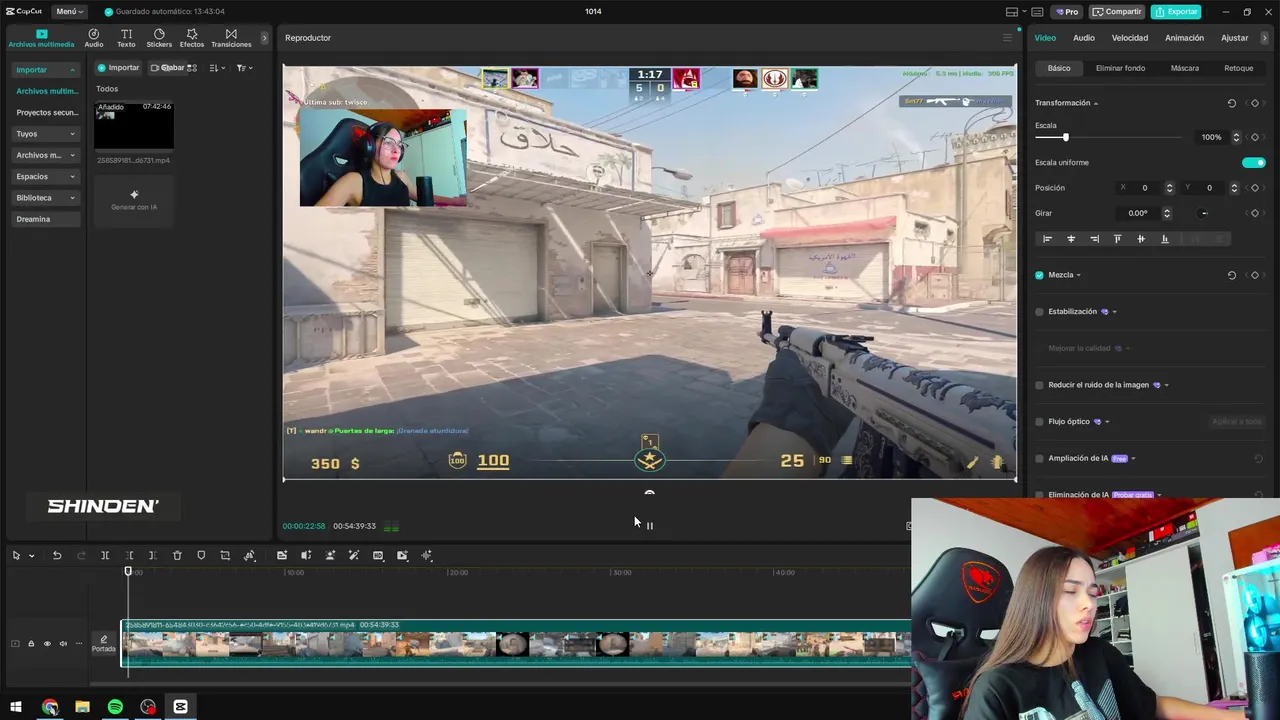Click the undo arrow in timeline toolbar
This screenshot has width=1280, height=720.
[57, 555]
